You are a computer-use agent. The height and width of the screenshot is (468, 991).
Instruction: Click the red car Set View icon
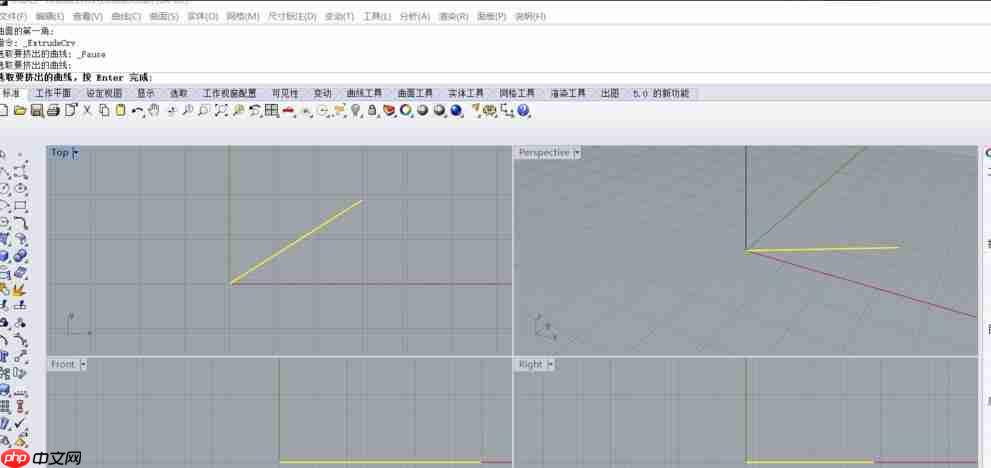tap(289, 111)
